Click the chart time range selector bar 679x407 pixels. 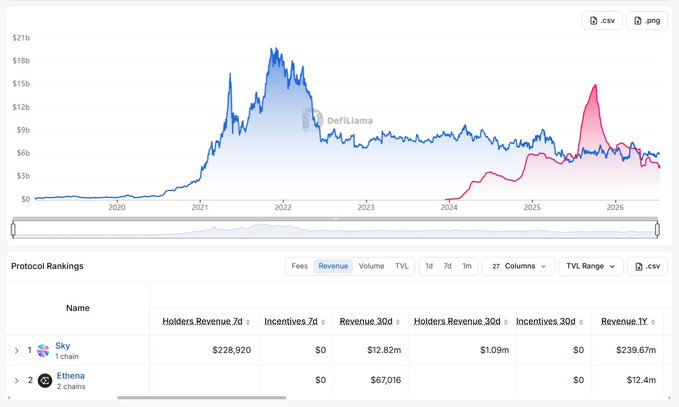pyautogui.click(x=335, y=229)
